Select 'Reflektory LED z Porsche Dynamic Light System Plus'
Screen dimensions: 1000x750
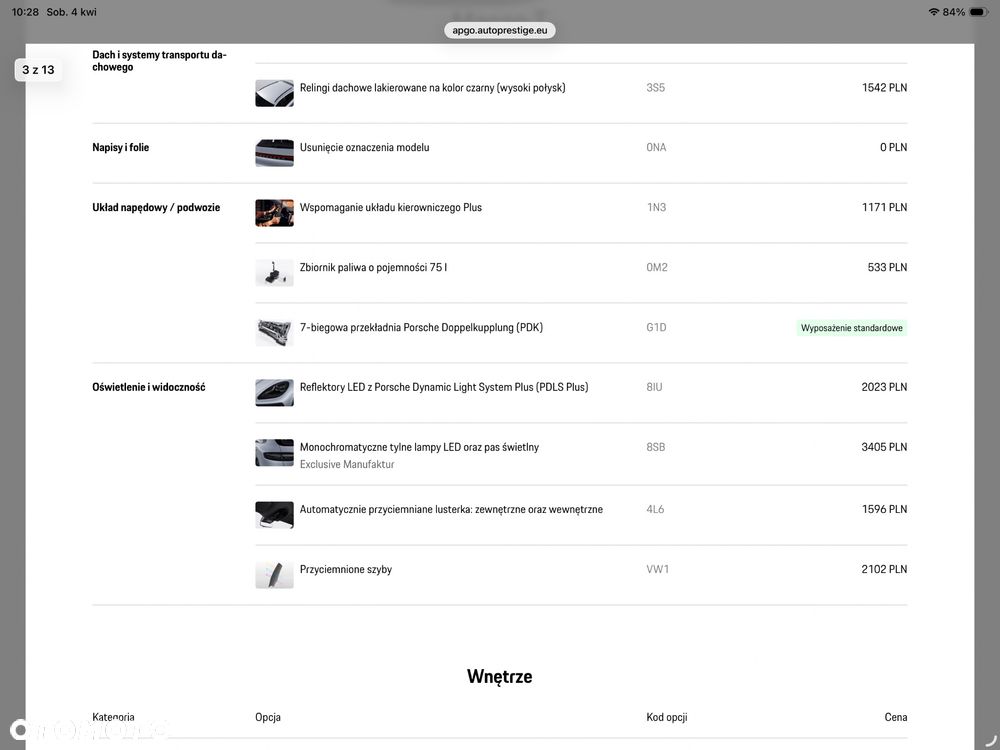pos(444,387)
